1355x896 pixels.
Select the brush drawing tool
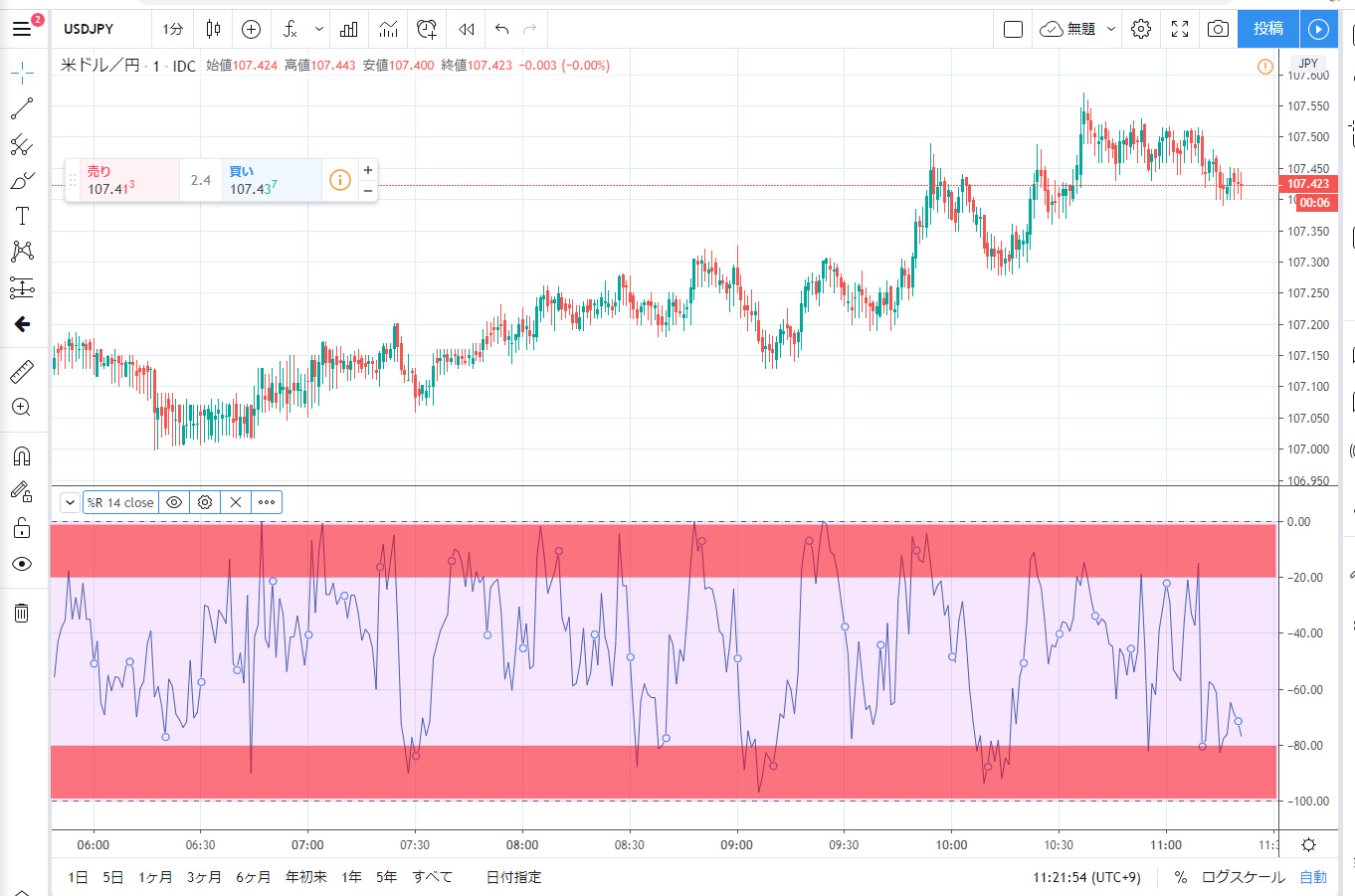click(x=22, y=181)
